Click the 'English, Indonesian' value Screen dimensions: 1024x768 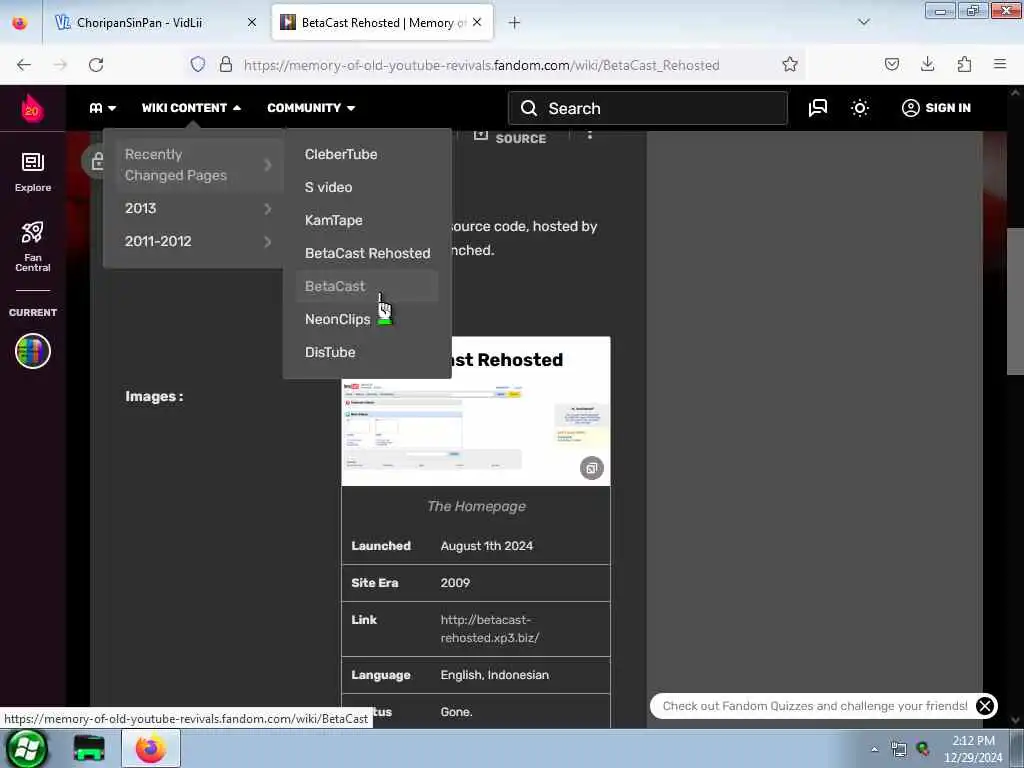pos(495,675)
